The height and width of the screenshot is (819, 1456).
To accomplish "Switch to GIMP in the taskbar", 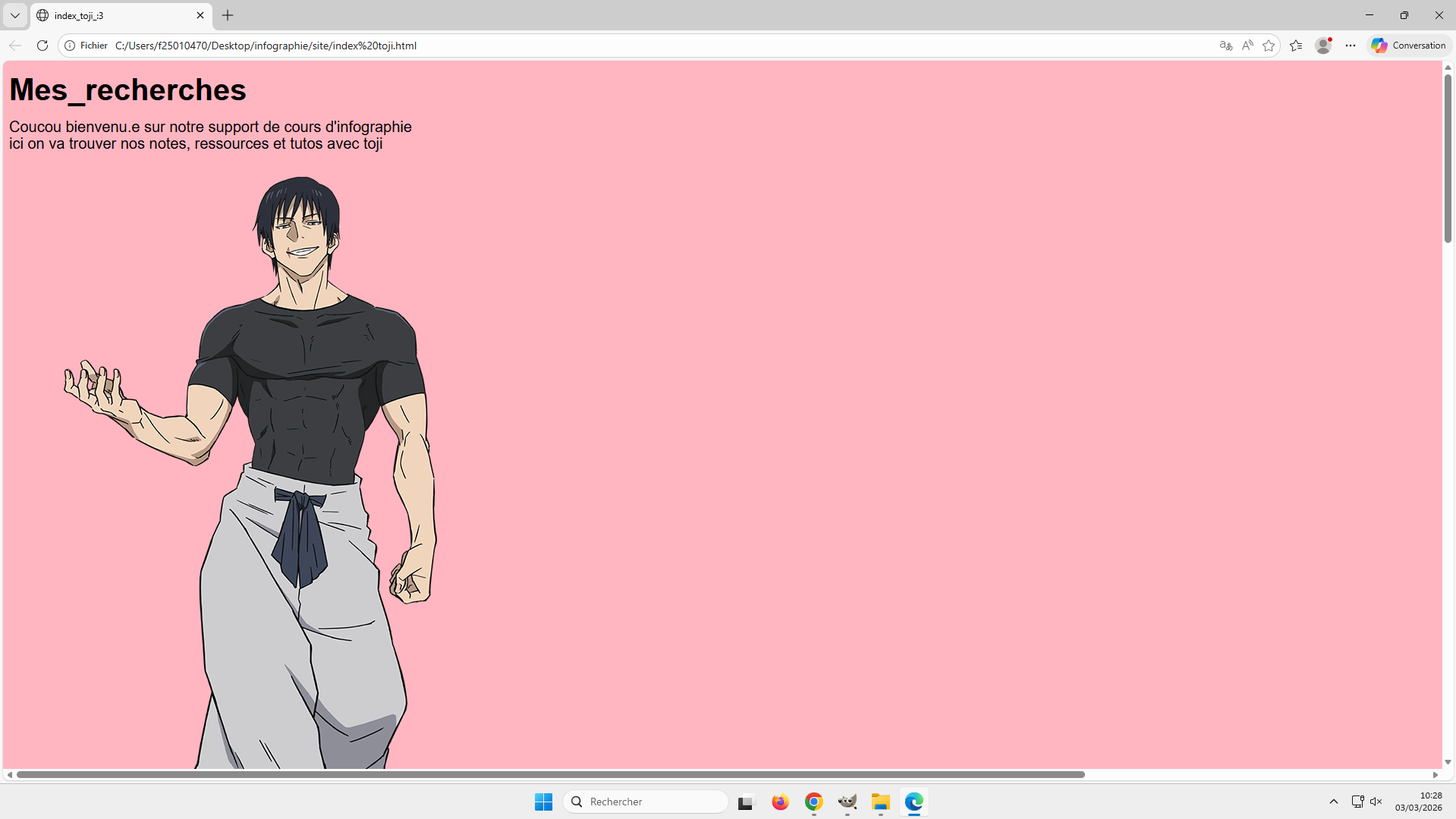I will (x=847, y=802).
